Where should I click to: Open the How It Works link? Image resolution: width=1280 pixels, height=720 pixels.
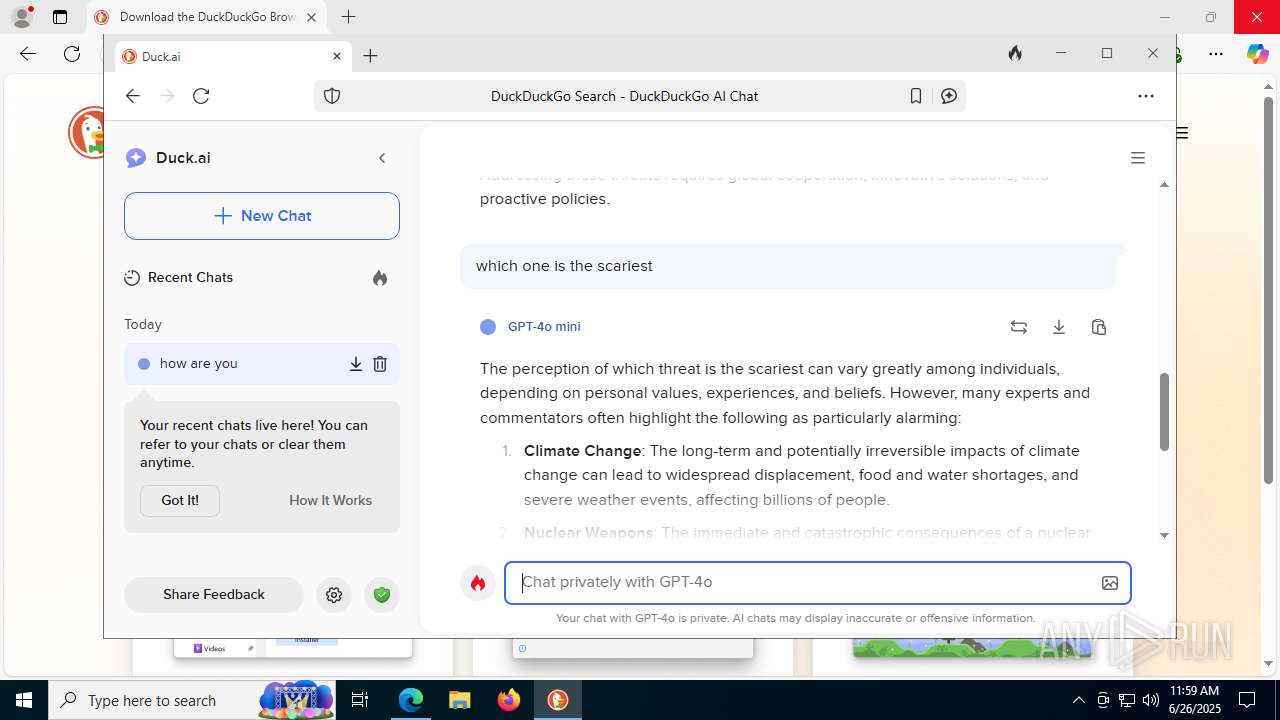coord(330,500)
